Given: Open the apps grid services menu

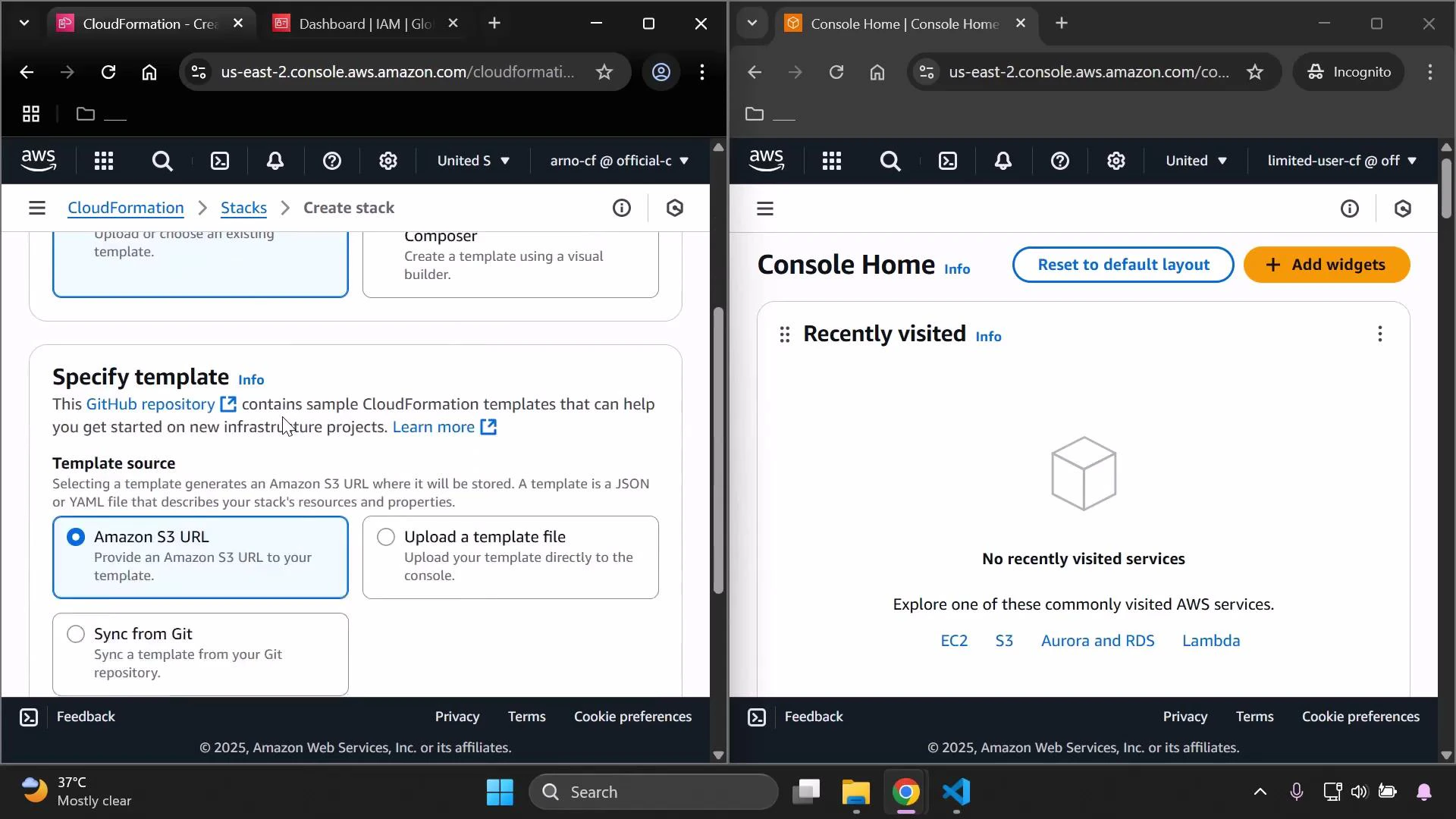Looking at the screenshot, I should (x=104, y=160).
